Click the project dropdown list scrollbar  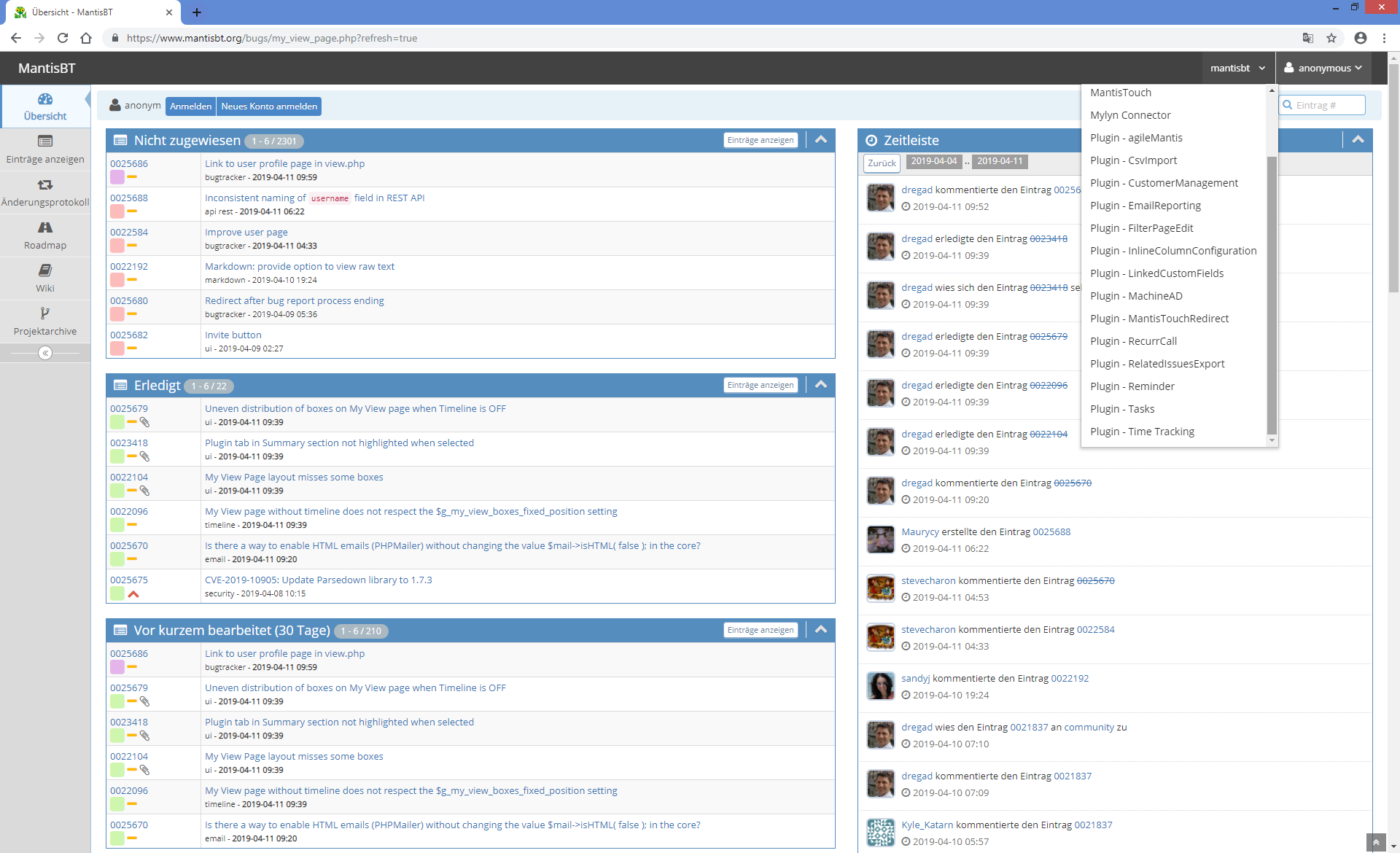(x=1272, y=295)
